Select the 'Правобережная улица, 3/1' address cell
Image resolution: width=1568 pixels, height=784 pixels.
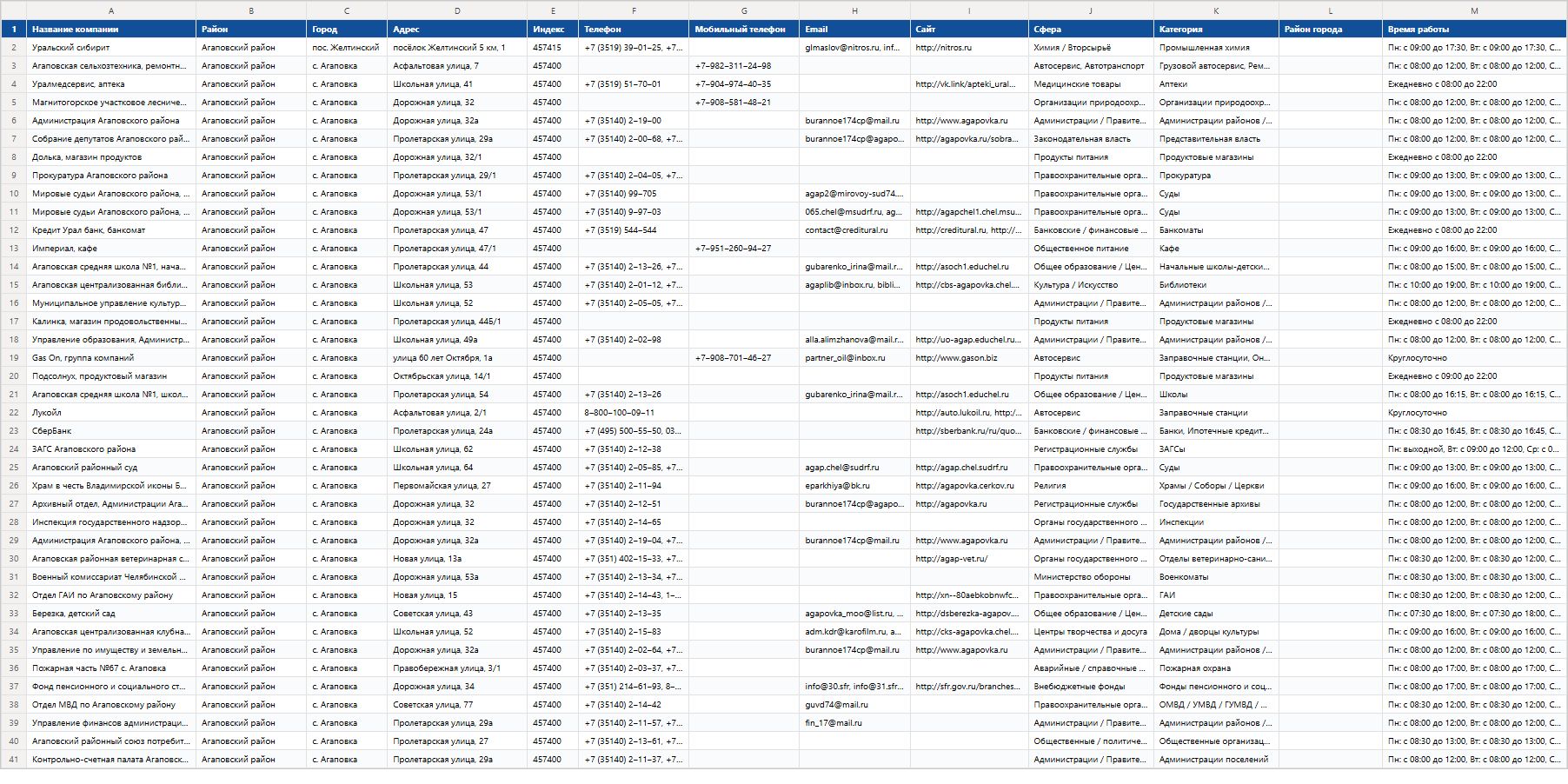[x=457, y=668]
